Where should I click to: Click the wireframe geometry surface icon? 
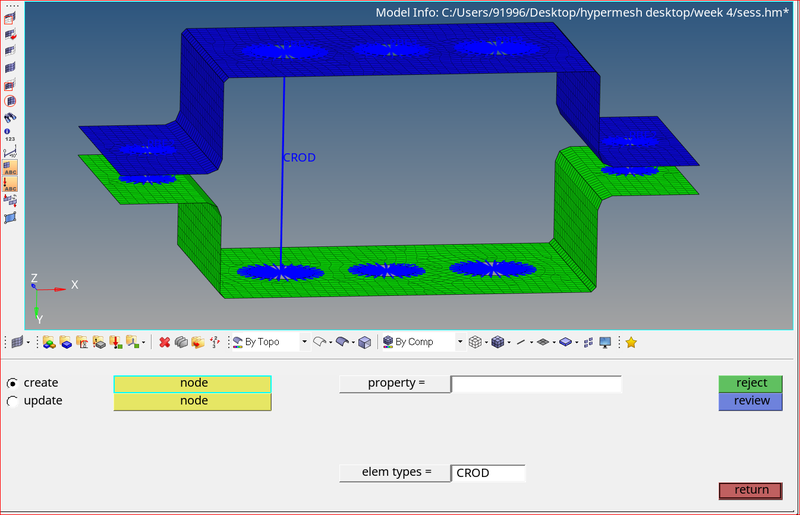coord(319,342)
